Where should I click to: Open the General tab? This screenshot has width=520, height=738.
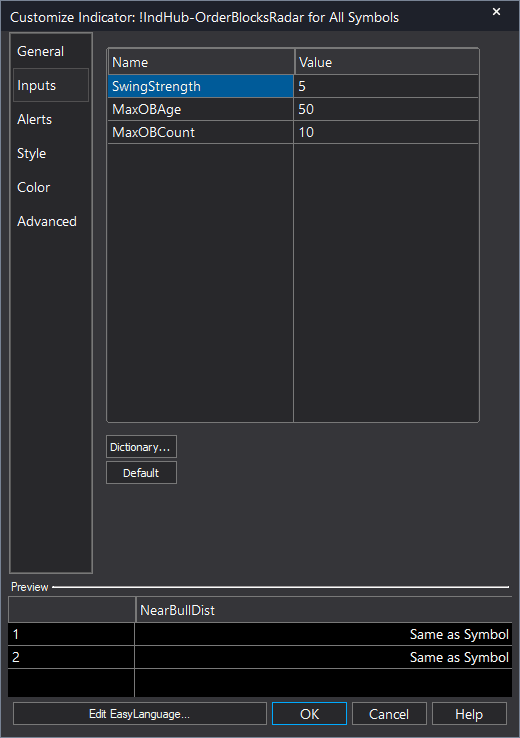(51, 51)
